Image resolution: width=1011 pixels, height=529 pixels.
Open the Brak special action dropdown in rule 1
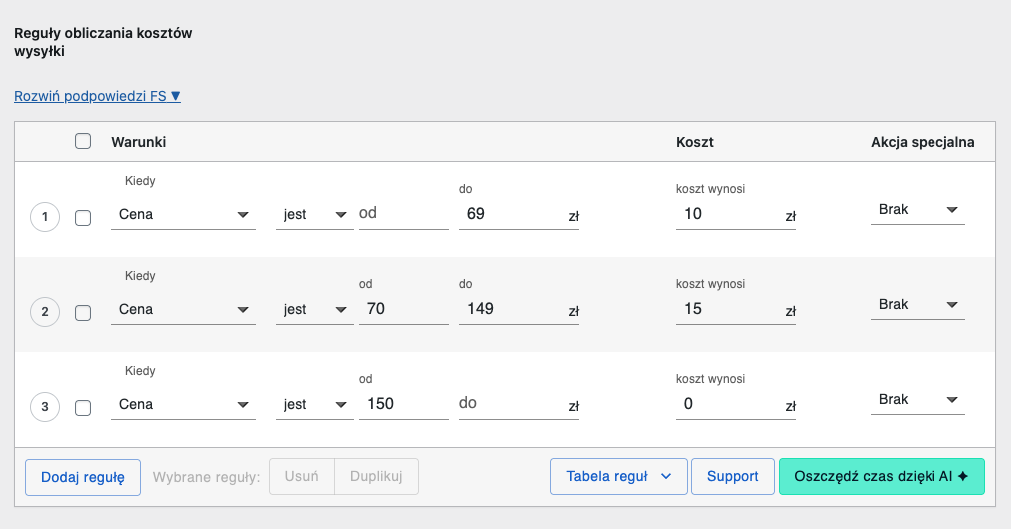[x=917, y=210]
